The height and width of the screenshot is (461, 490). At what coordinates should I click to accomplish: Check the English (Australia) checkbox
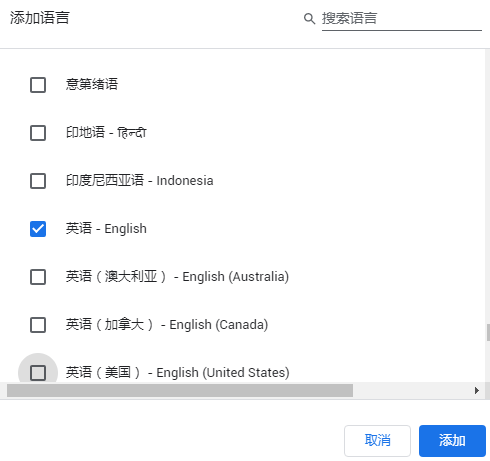[38, 277]
